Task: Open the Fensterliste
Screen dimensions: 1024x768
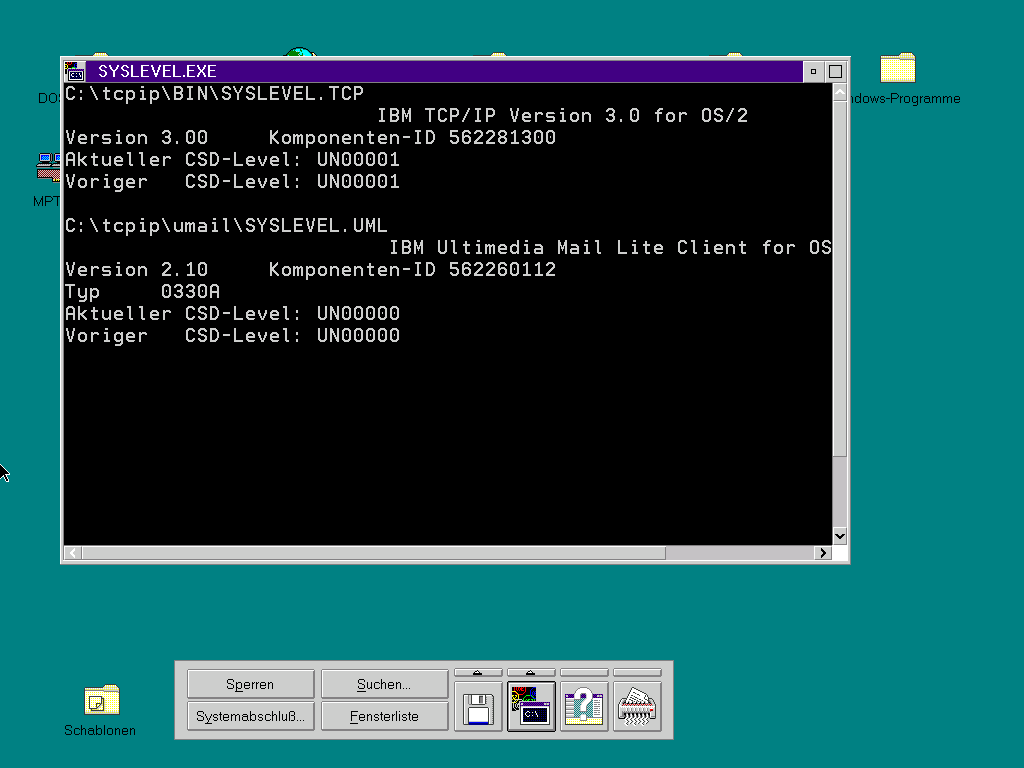Action: pyautogui.click(x=384, y=716)
